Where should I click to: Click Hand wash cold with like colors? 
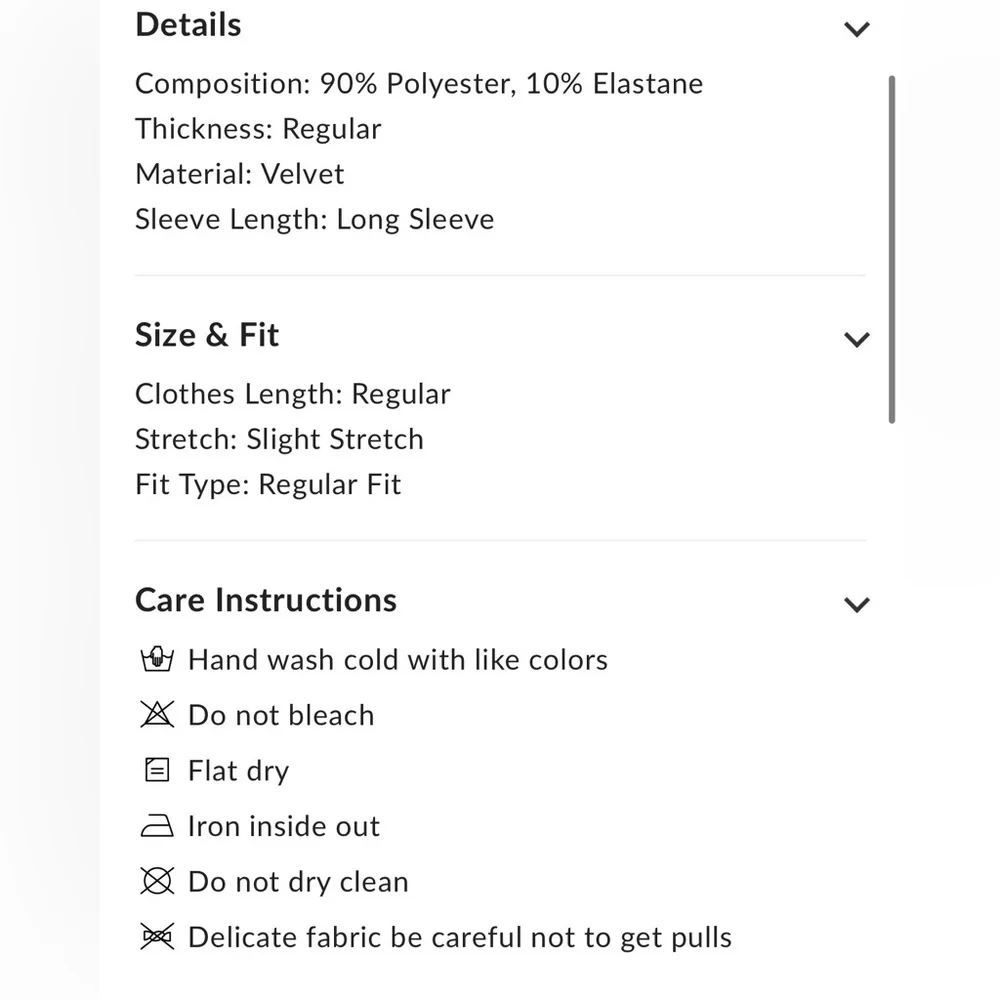click(x=398, y=660)
